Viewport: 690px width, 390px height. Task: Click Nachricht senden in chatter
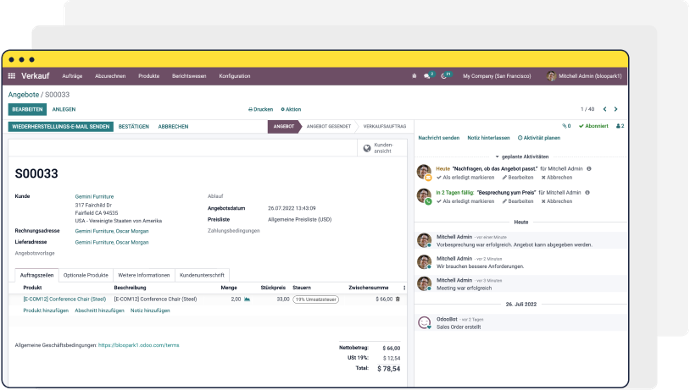(x=439, y=138)
